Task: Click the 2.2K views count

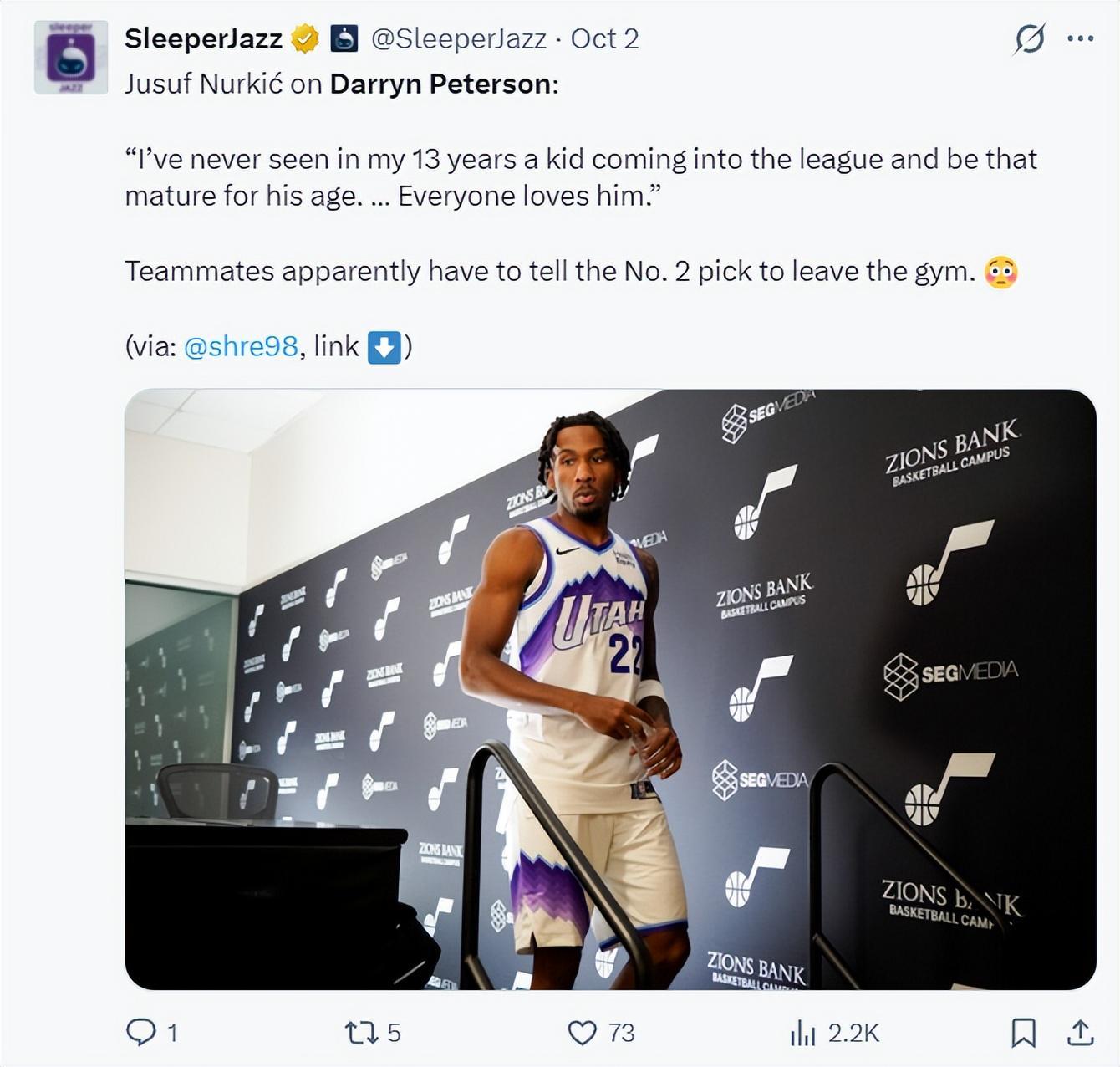Action: coord(853,1034)
